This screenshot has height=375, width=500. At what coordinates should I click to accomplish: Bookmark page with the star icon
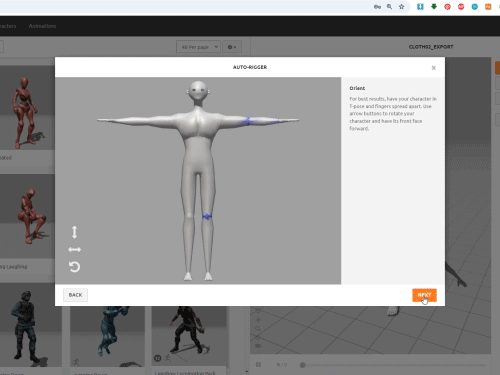(402, 7)
